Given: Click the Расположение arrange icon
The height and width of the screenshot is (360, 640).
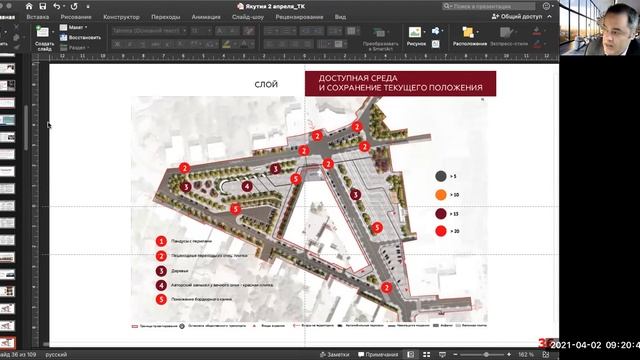Looking at the screenshot, I should click(x=468, y=32).
